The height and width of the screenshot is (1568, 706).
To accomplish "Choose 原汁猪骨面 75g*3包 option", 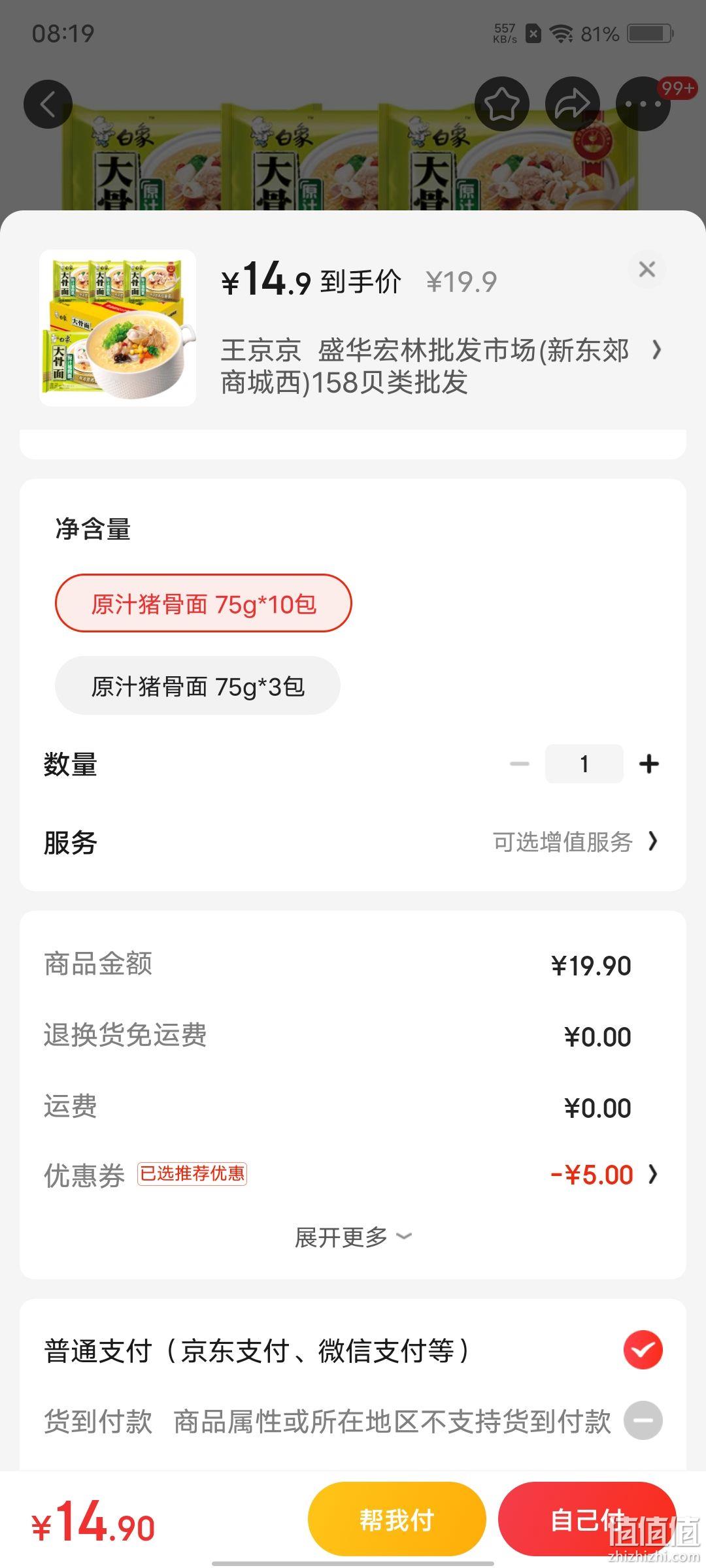I will pos(197,685).
